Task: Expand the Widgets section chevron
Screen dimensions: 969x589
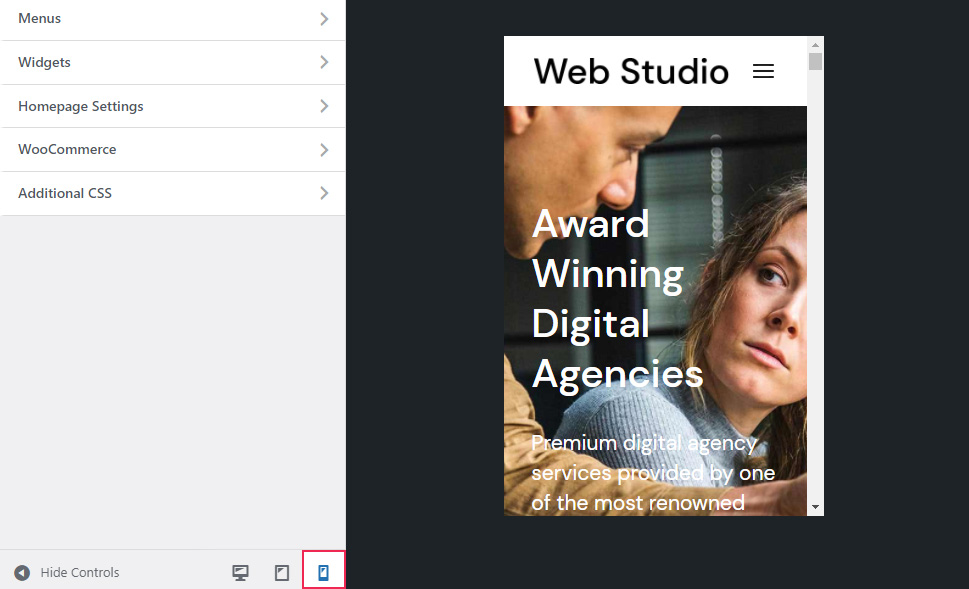Action: (x=324, y=62)
